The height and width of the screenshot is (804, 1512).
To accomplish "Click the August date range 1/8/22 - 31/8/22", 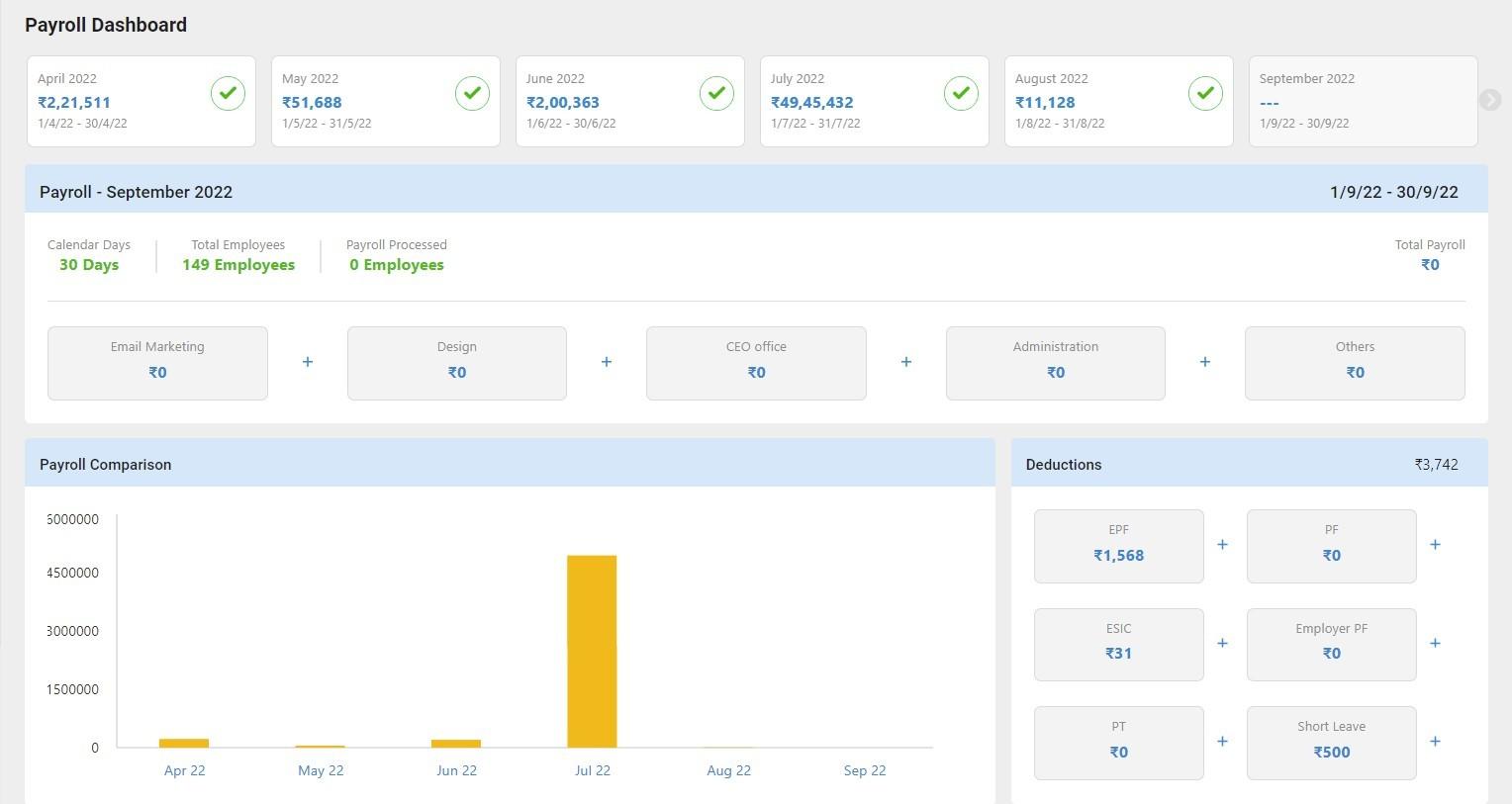I will tap(1060, 124).
